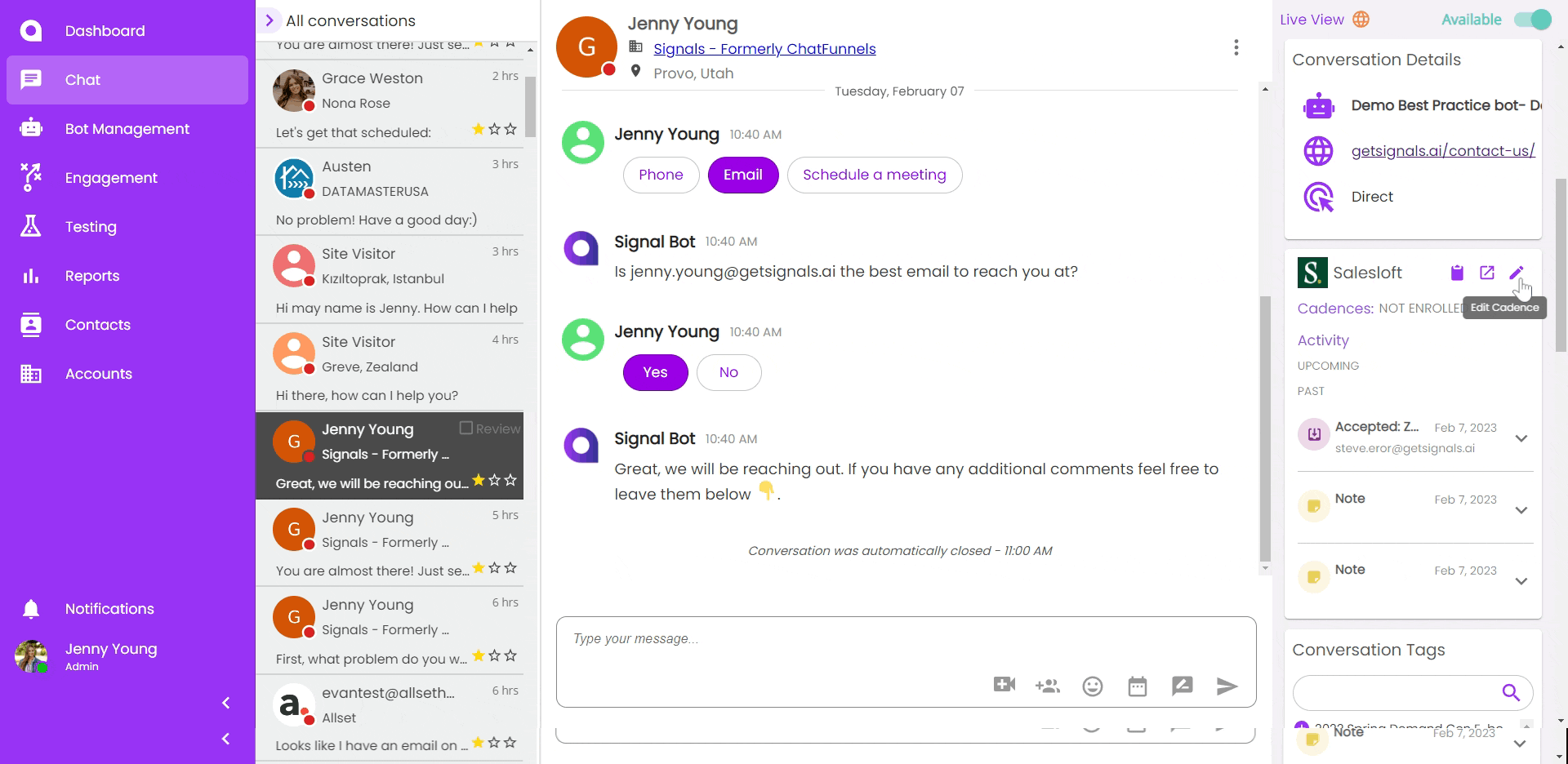The width and height of the screenshot is (1568, 764).
Task: Open Signals - Formerly ChatFunnels company link
Action: point(764,49)
